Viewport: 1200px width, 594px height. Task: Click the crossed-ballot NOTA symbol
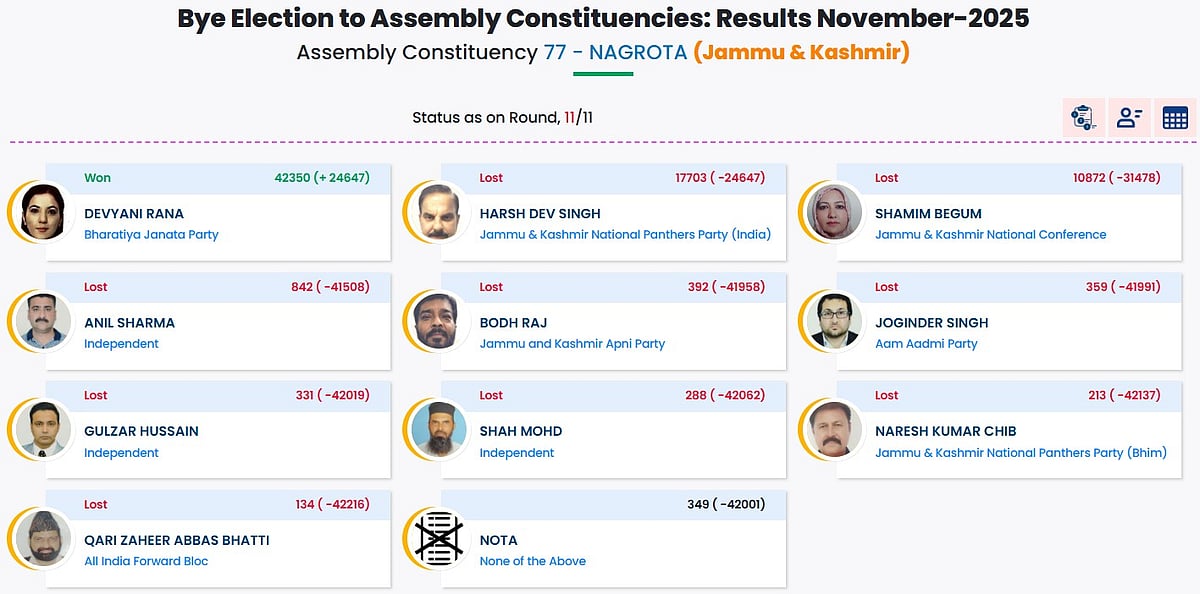(x=437, y=539)
